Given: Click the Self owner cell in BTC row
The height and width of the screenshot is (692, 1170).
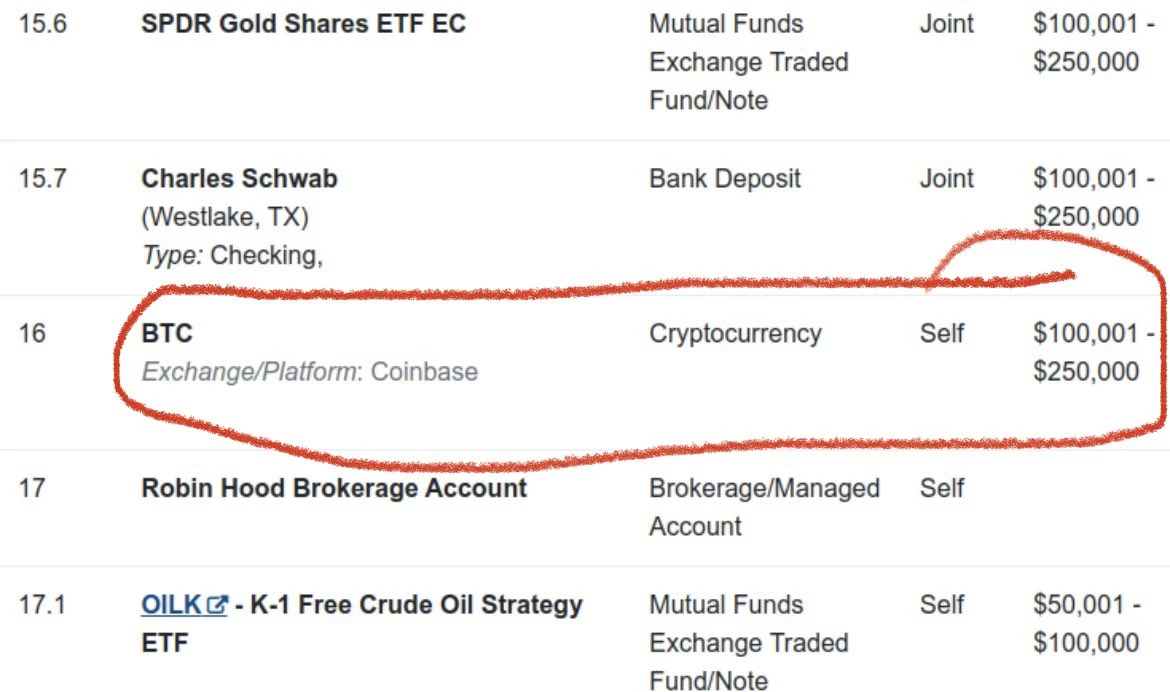Looking at the screenshot, I should (941, 333).
